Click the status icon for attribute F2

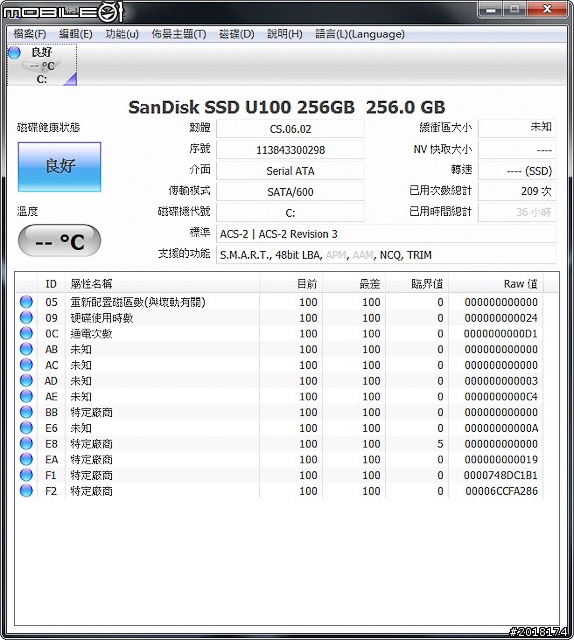point(26,491)
